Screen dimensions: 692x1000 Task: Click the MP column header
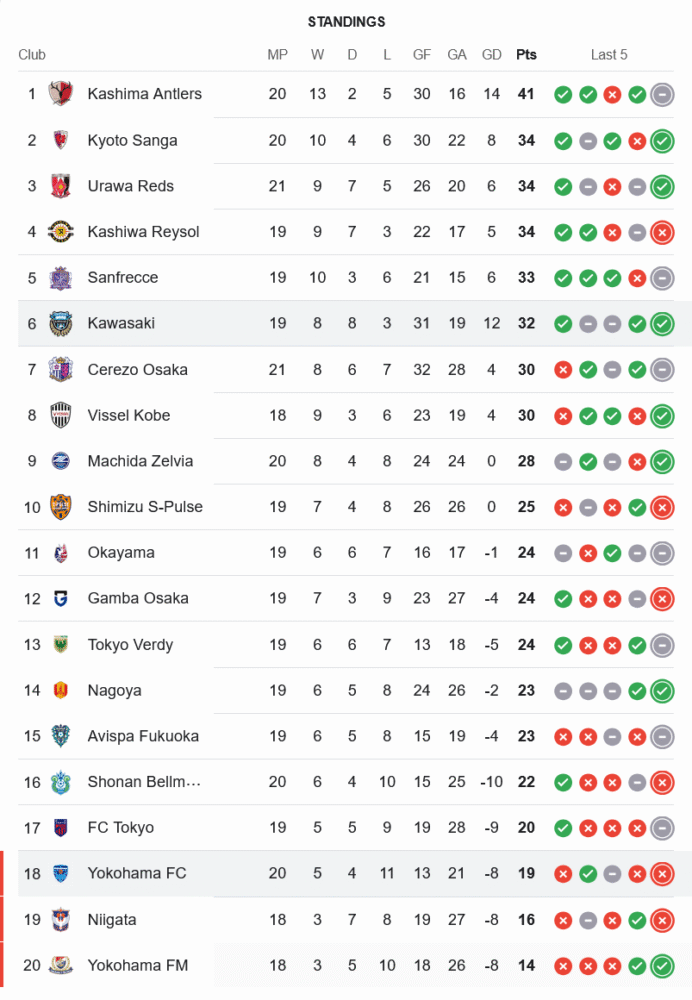coord(278,55)
